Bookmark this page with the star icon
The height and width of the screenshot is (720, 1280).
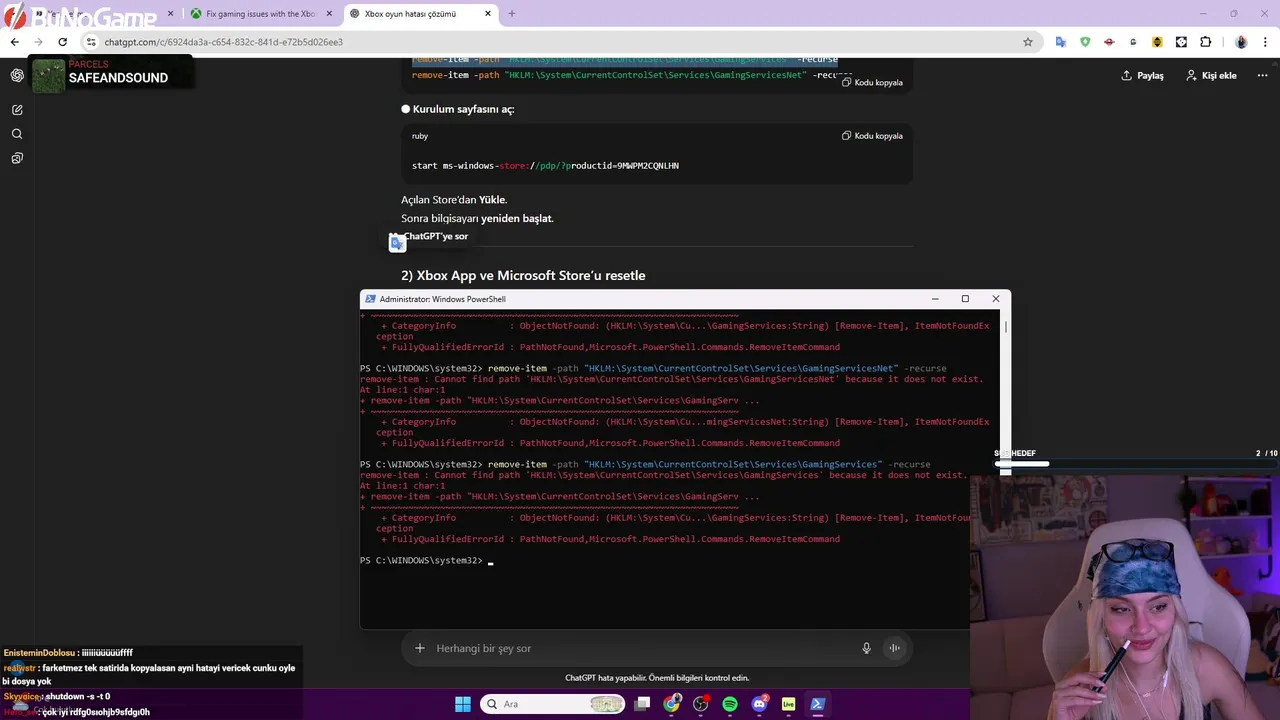(1027, 42)
